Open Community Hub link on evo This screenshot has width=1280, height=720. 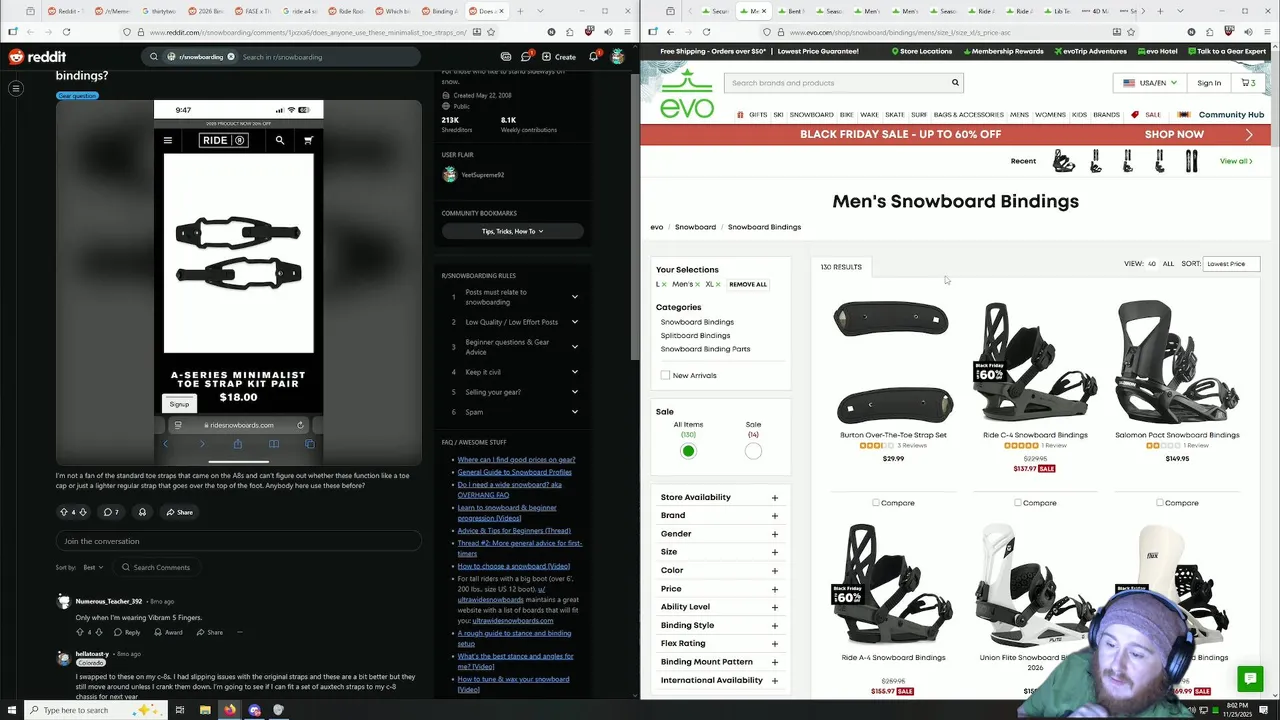(1231, 115)
